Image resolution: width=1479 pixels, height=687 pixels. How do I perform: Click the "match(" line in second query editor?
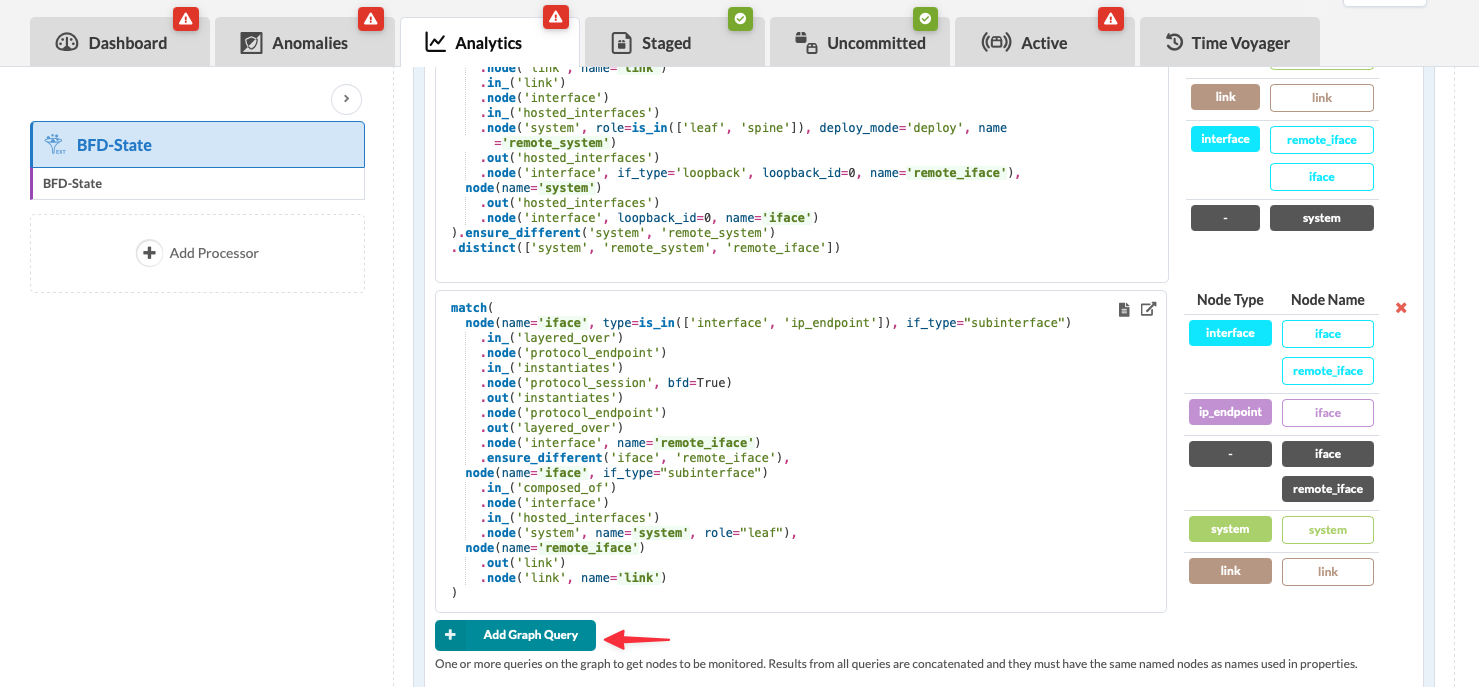tap(473, 308)
